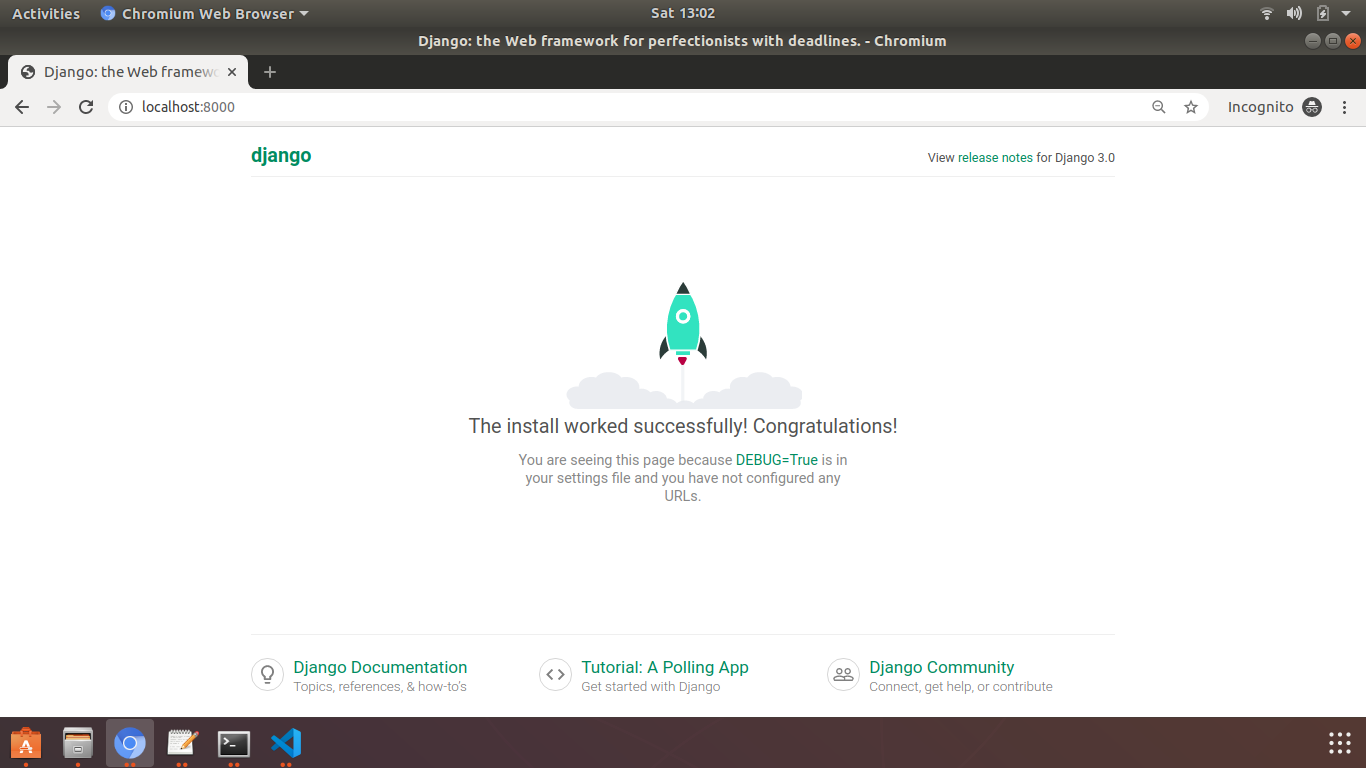
Task: Show Applications grid in the dock
Action: [1340, 743]
